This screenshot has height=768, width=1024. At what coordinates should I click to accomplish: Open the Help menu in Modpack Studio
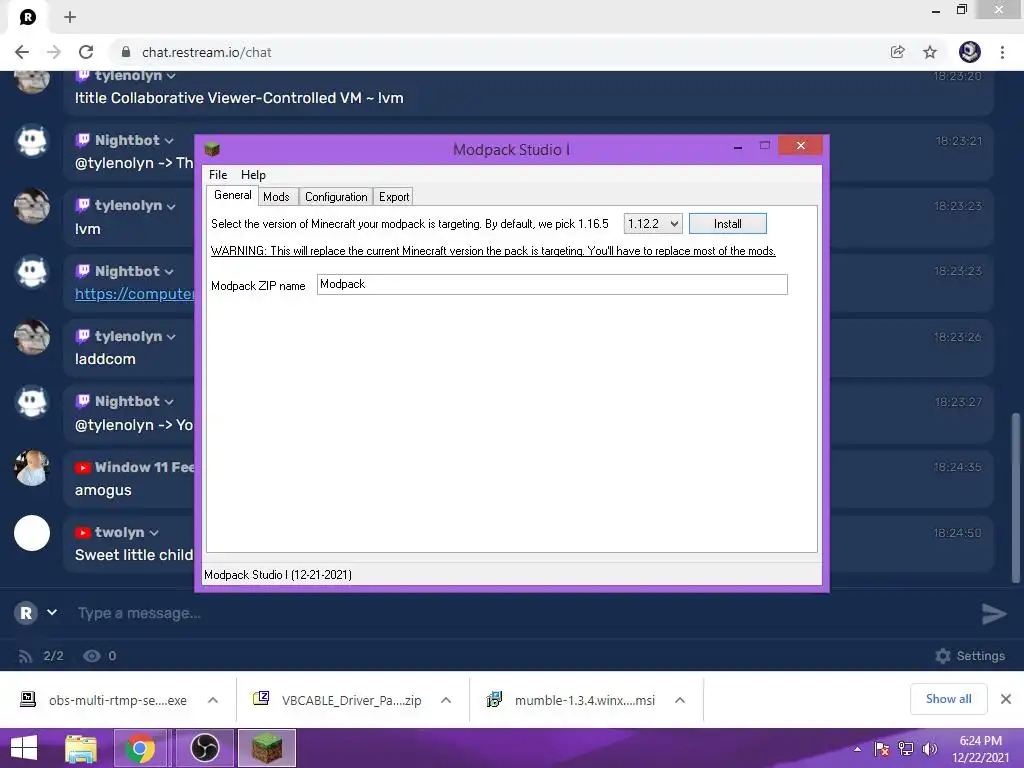[x=253, y=174]
